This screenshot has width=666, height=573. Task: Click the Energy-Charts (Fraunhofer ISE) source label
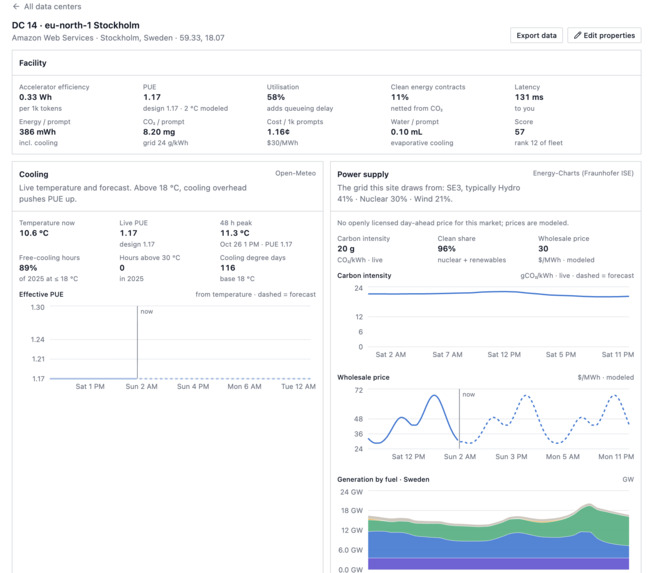point(583,173)
